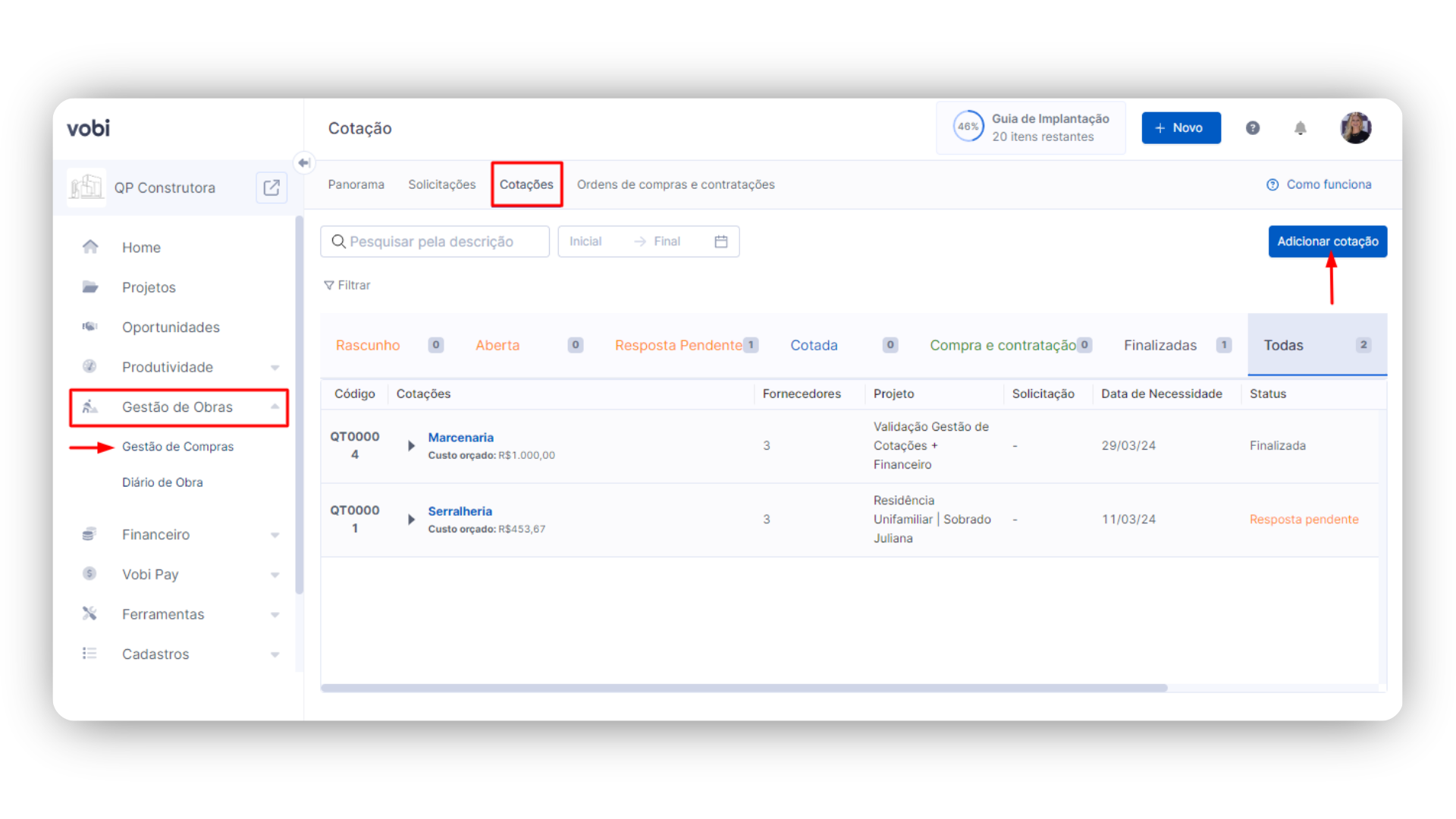1456x819 pixels.
Task: Collapse sidebar with the arrow icon
Action: point(304,162)
